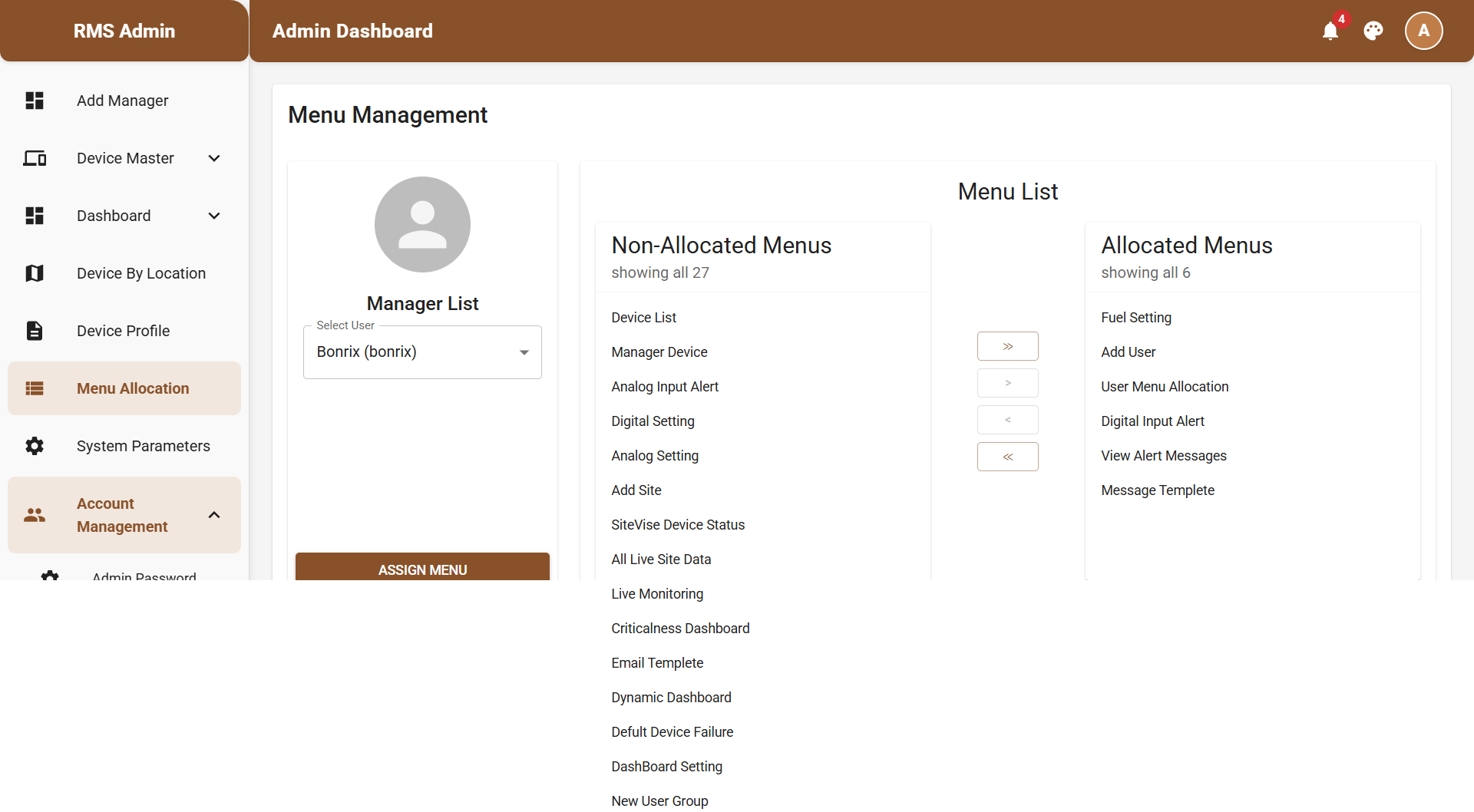Click the manager profile avatar image
1474x812 pixels.
(422, 224)
